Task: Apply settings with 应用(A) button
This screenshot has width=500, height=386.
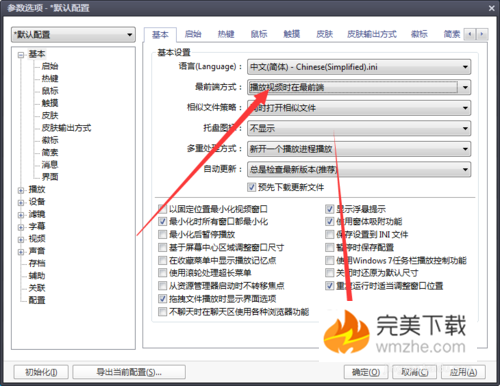Action: click(x=463, y=372)
